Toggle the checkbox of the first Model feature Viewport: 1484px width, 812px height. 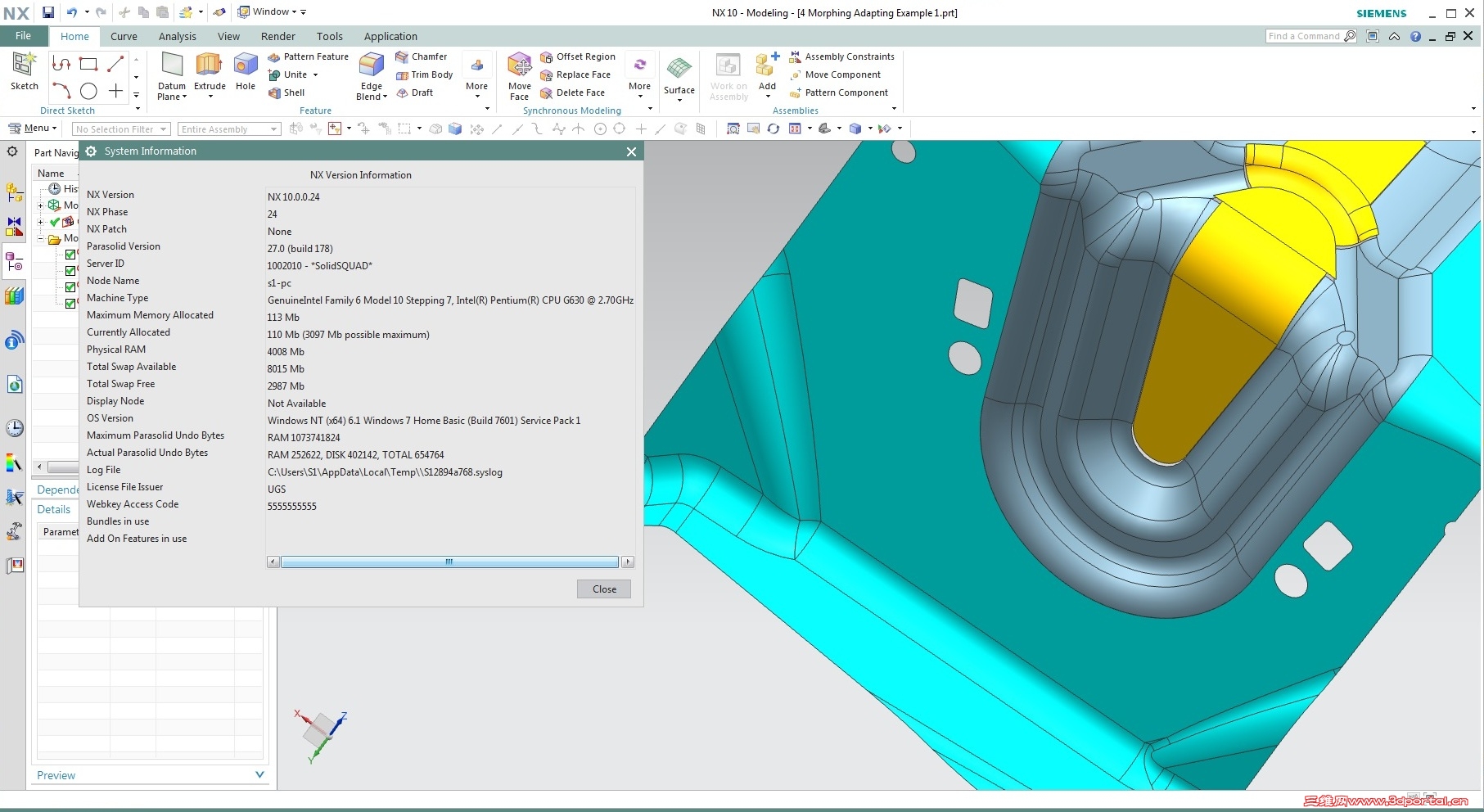click(70, 255)
